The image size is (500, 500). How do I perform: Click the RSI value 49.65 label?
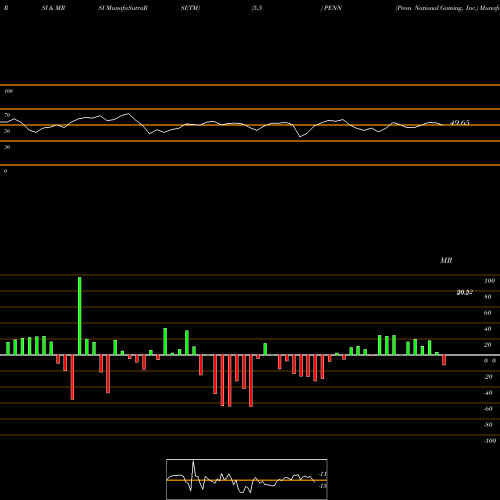[460, 123]
